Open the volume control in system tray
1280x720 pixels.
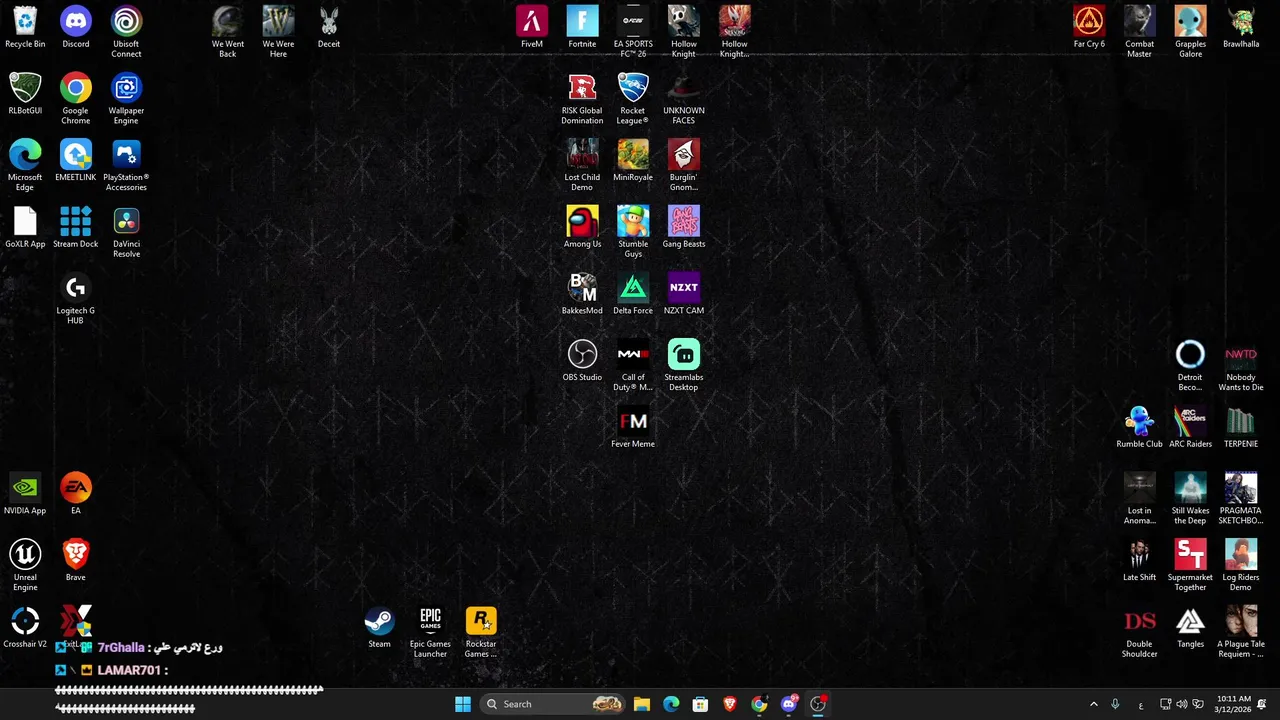point(1182,704)
